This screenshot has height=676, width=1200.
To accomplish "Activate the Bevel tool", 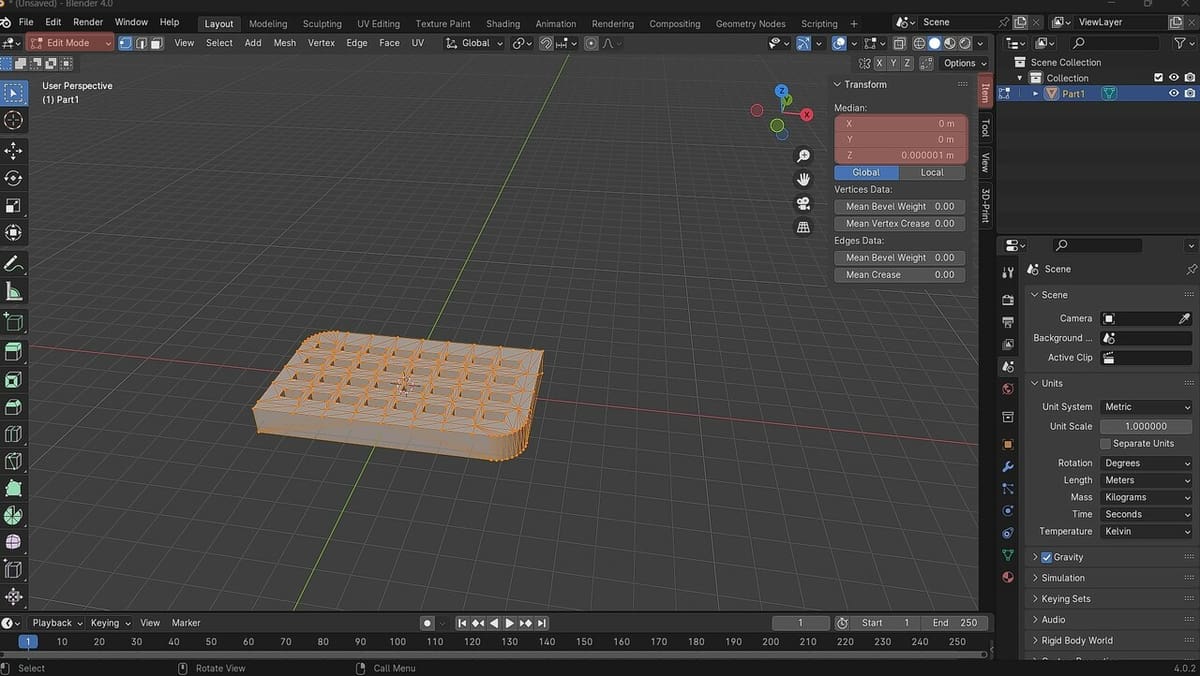I will click(14, 407).
